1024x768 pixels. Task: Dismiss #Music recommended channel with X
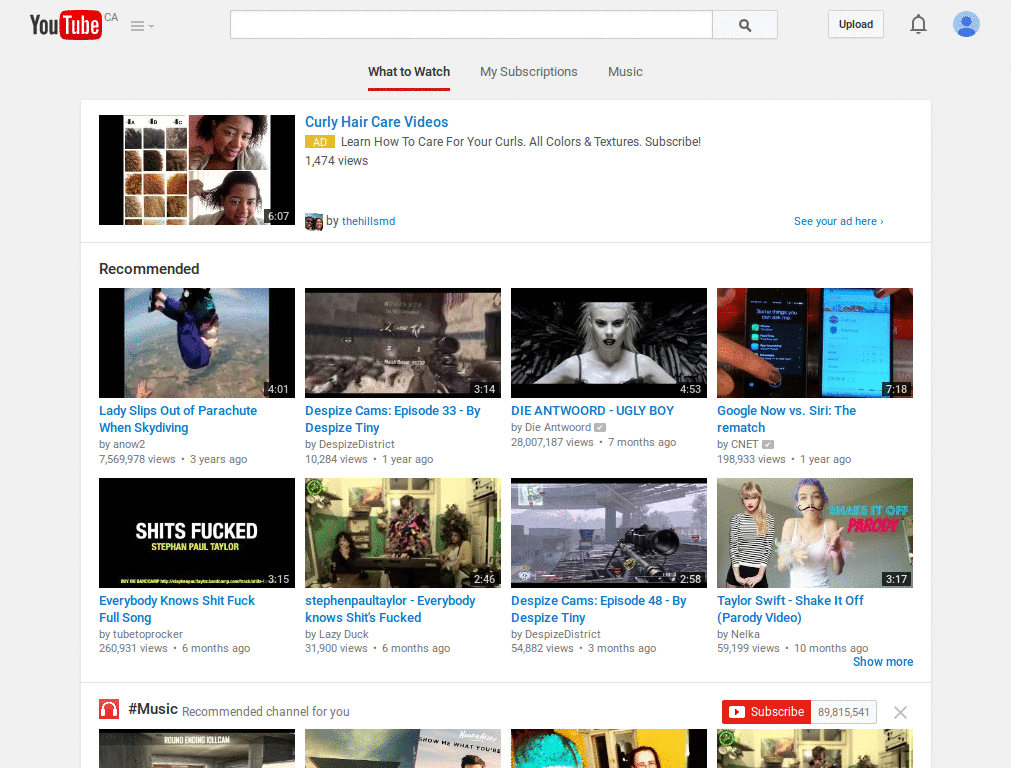pos(900,712)
